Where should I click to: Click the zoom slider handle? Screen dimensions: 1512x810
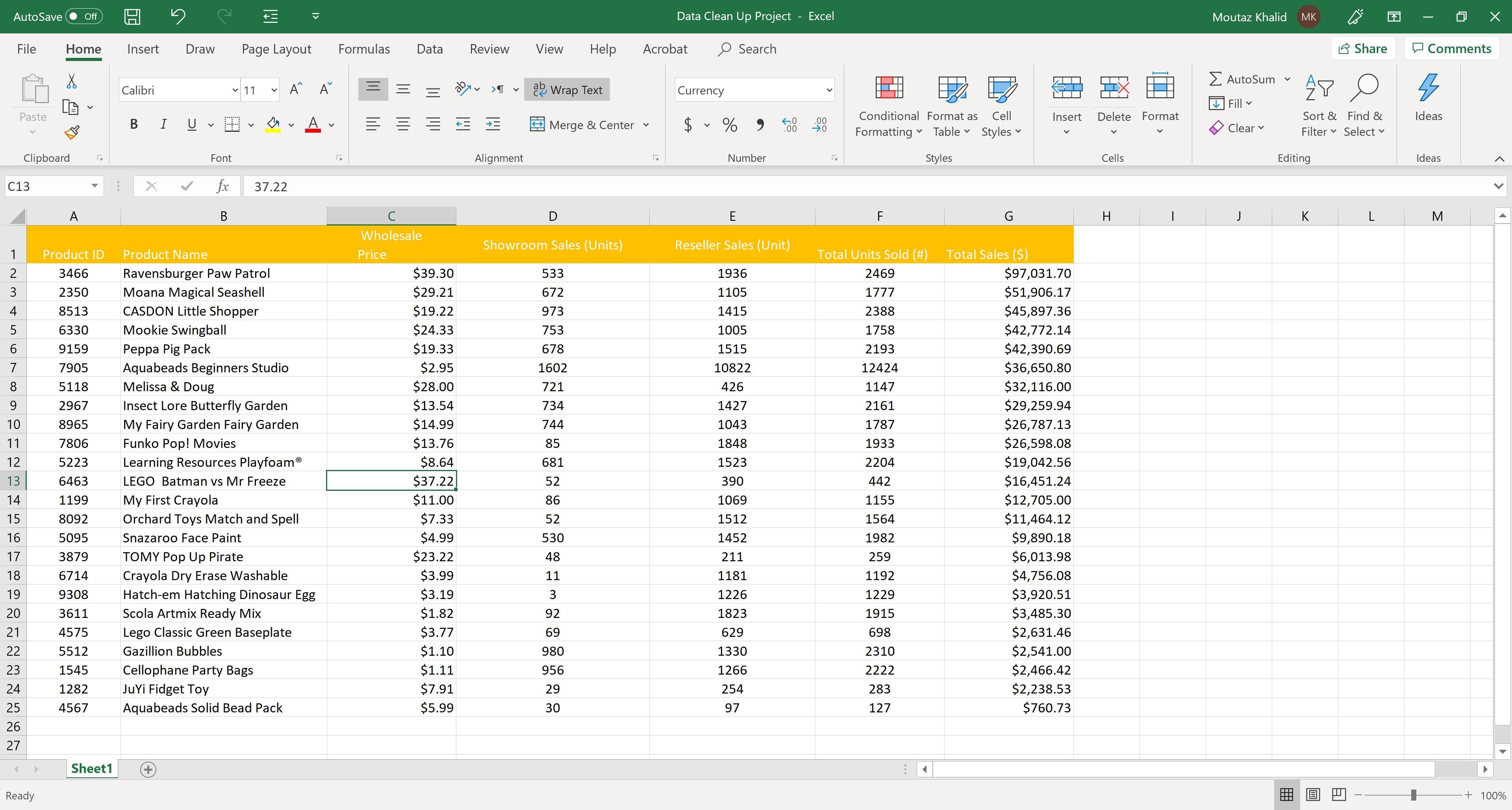[1414, 795]
